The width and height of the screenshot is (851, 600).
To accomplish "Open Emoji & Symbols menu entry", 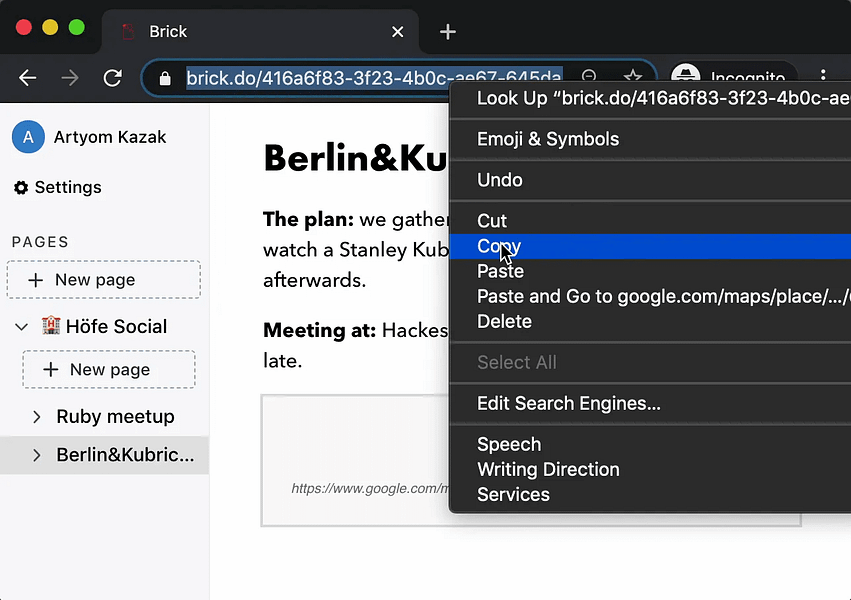I will 547,139.
